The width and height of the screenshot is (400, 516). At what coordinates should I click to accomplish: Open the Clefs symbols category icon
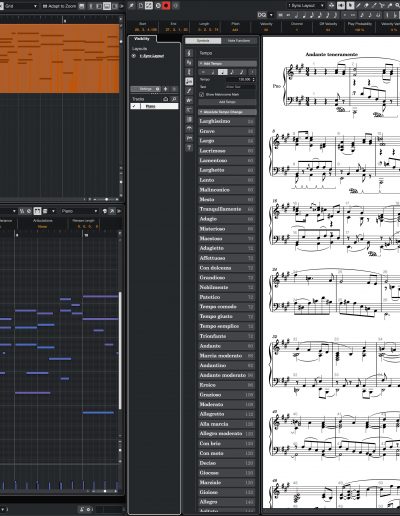pyautogui.click(x=189, y=53)
